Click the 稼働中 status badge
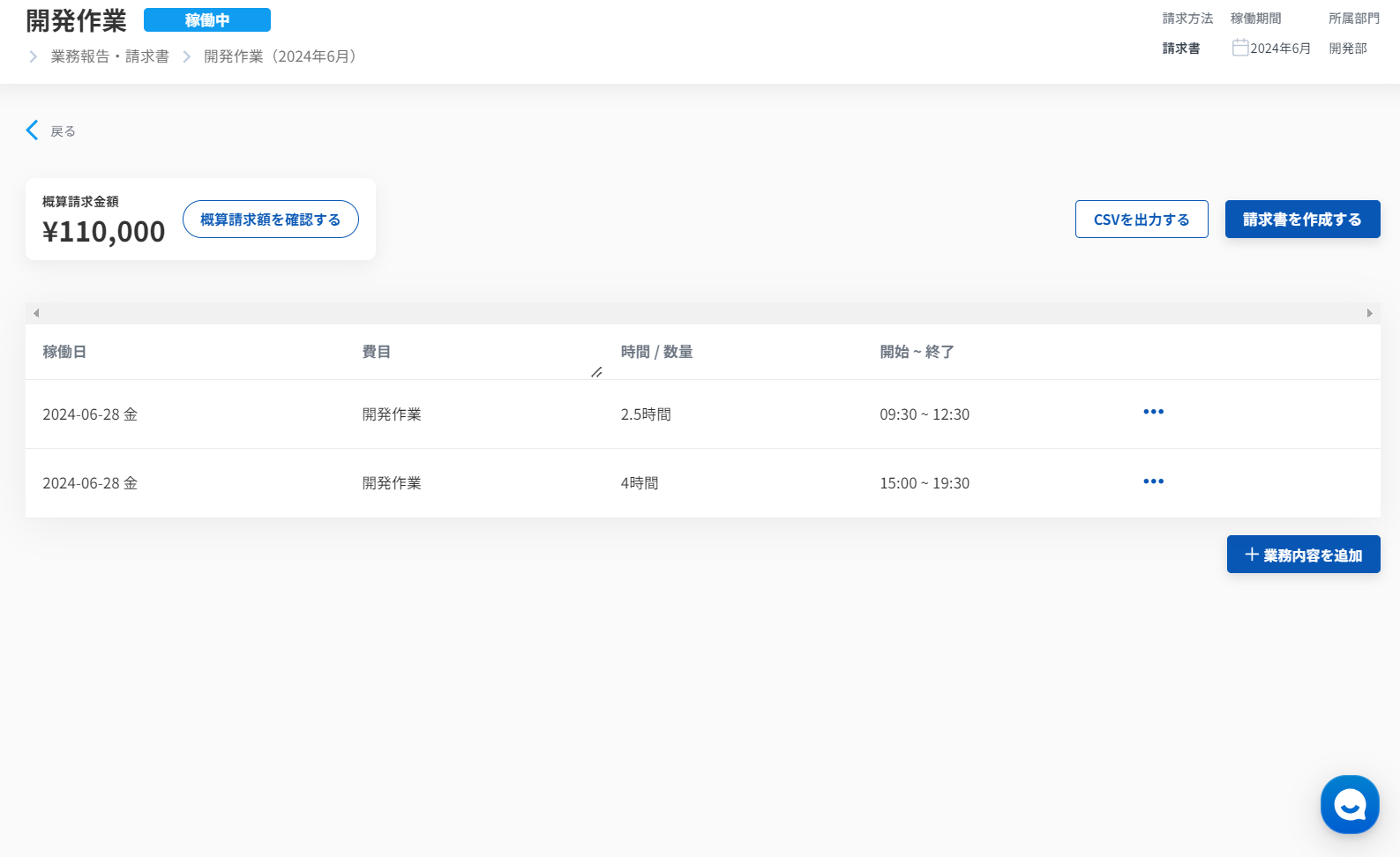 point(206,20)
